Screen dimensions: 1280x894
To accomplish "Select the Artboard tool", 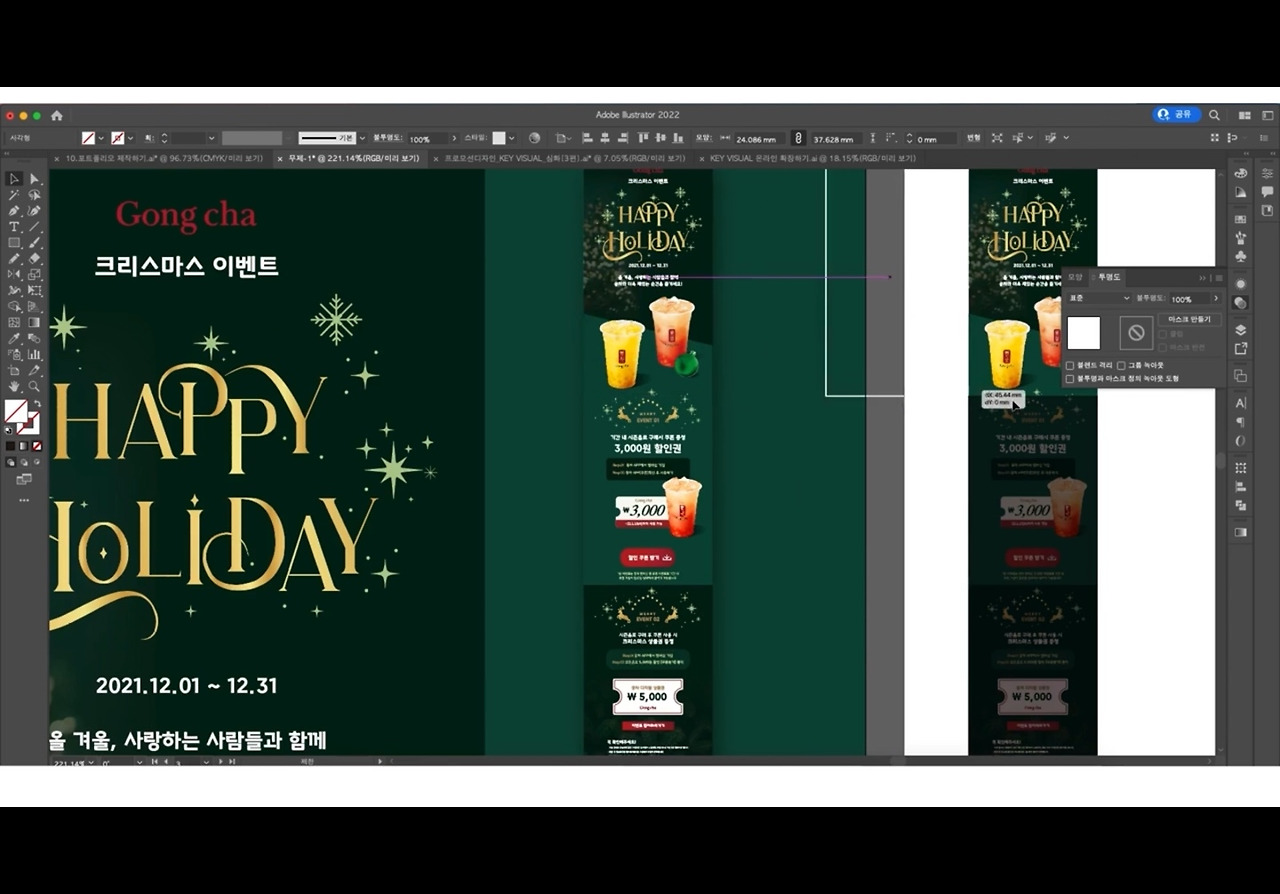I will coord(14,371).
